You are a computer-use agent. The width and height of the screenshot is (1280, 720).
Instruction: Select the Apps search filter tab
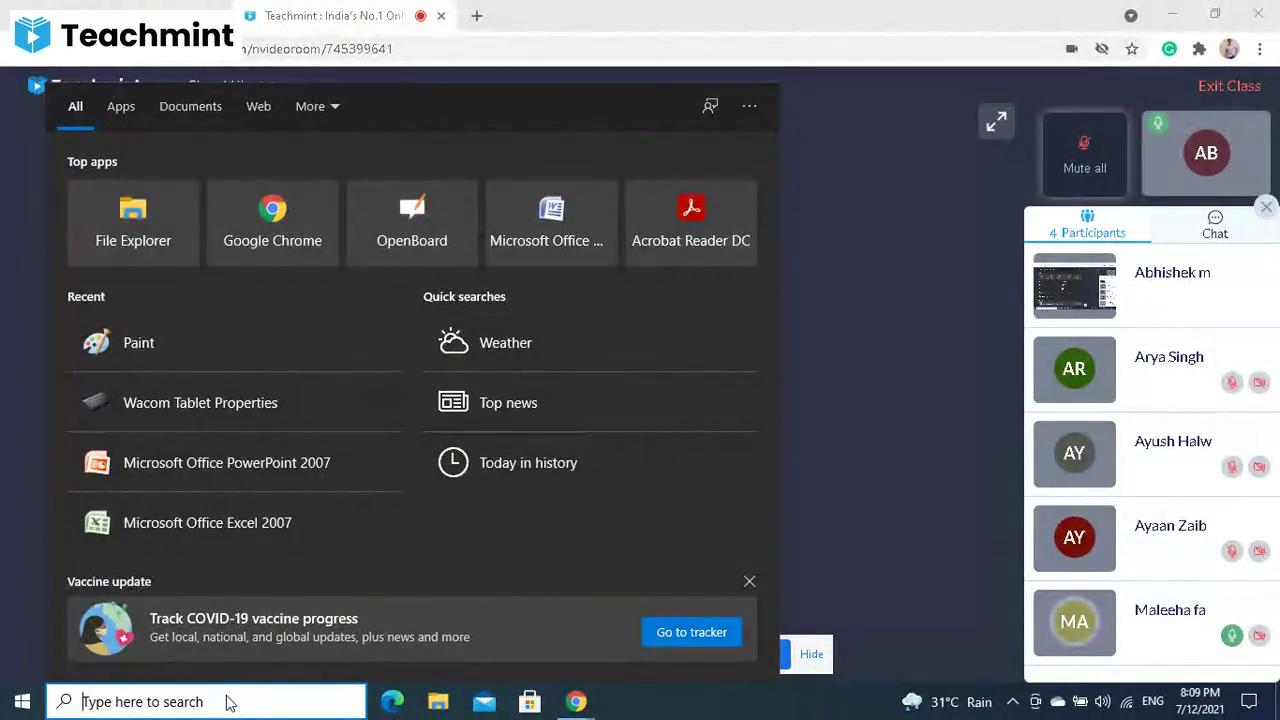tap(121, 106)
